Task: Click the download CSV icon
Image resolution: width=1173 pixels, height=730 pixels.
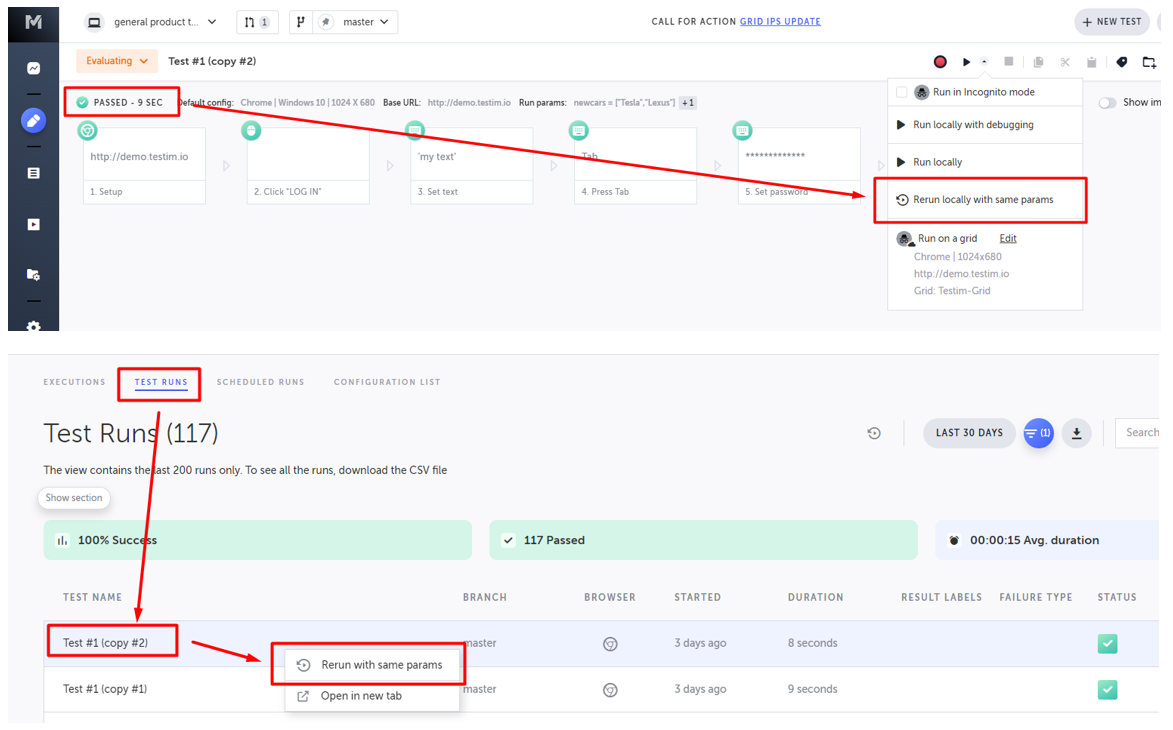Action: 1076,433
